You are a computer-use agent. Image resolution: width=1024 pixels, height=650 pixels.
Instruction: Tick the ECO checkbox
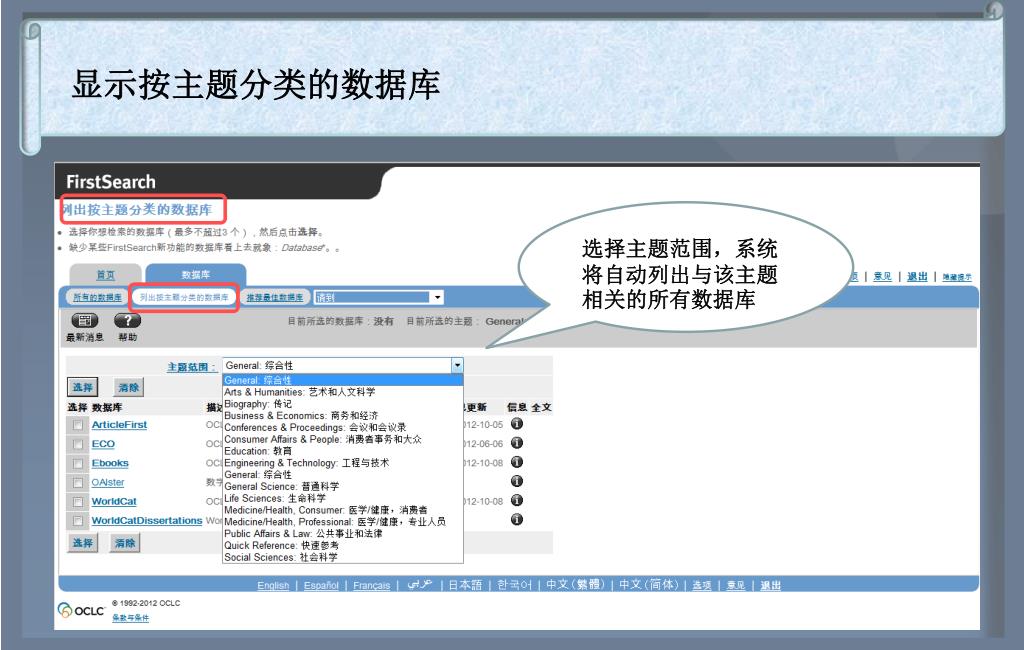(78, 444)
